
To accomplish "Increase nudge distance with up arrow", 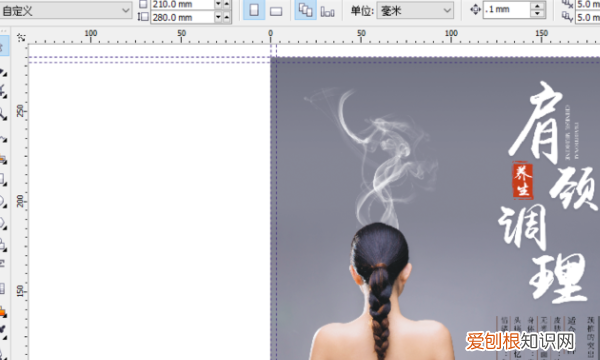I will coord(538,6).
